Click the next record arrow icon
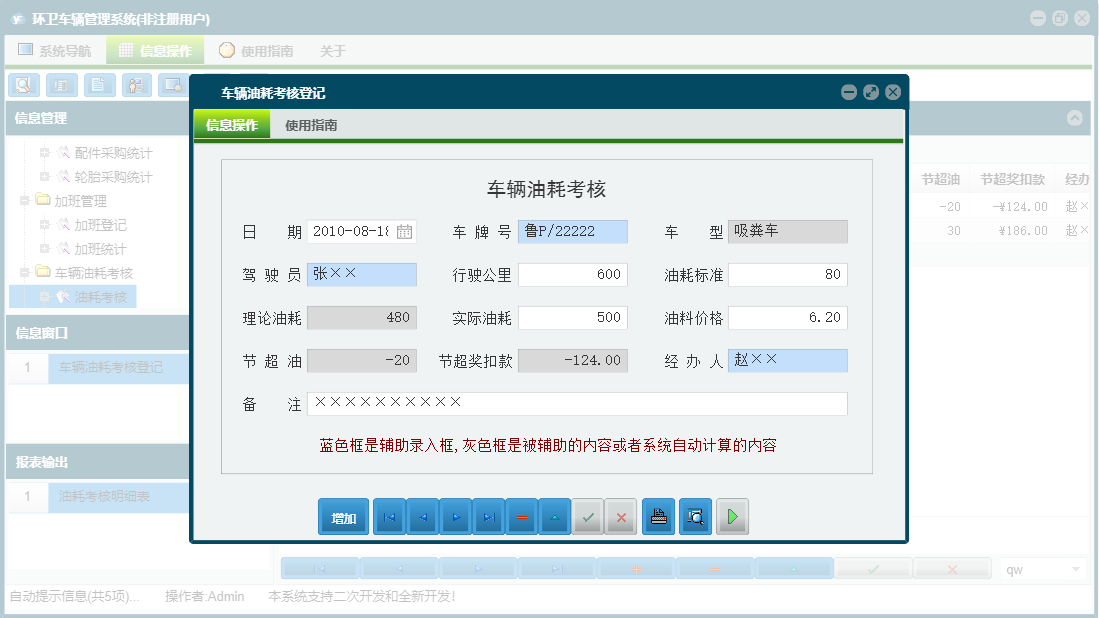 (x=456, y=517)
